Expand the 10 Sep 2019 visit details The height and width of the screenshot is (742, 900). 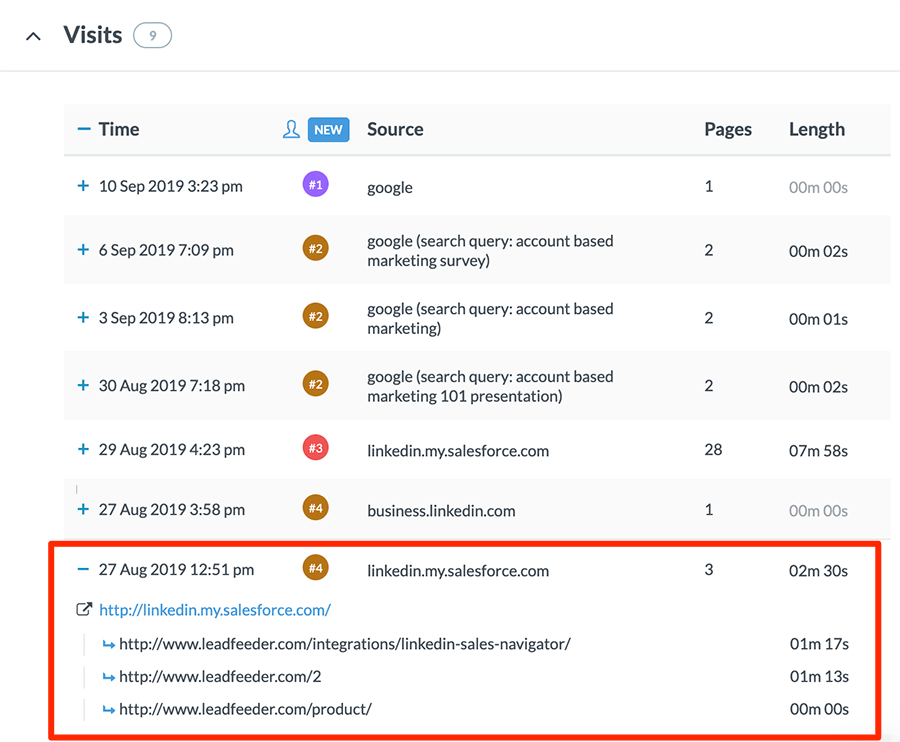[83, 185]
